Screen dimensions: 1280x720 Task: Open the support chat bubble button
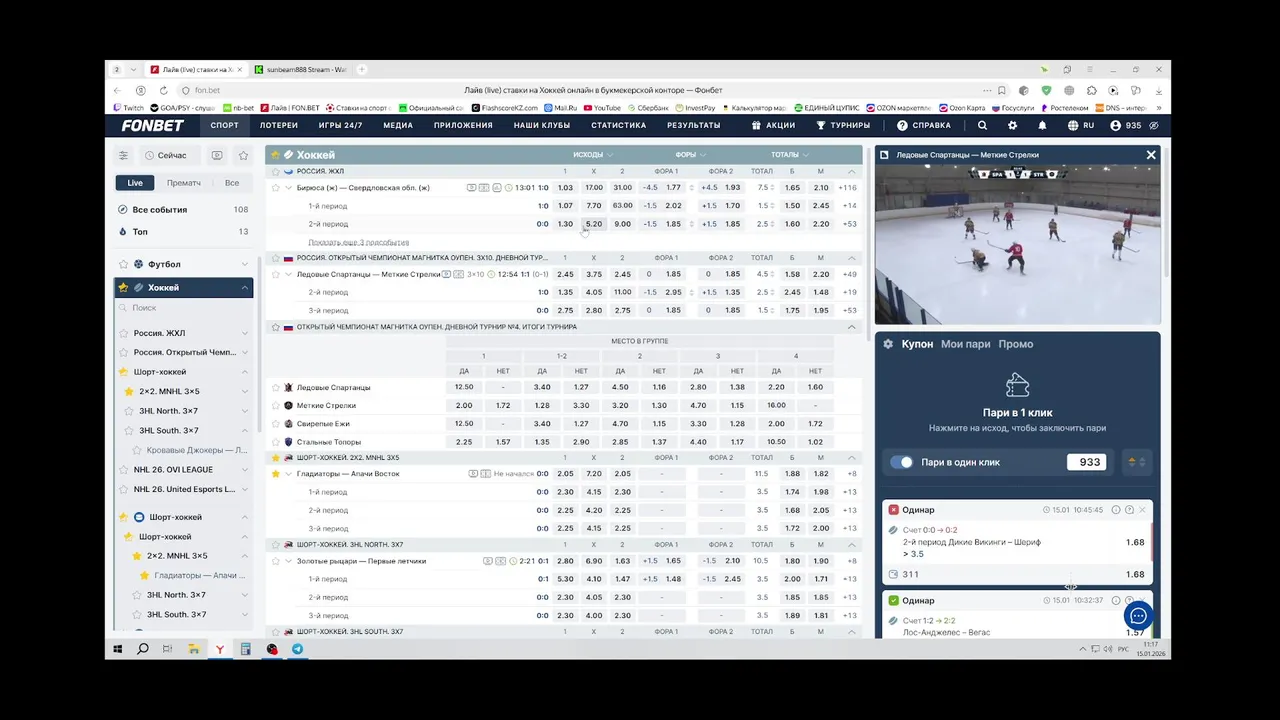coord(1138,616)
